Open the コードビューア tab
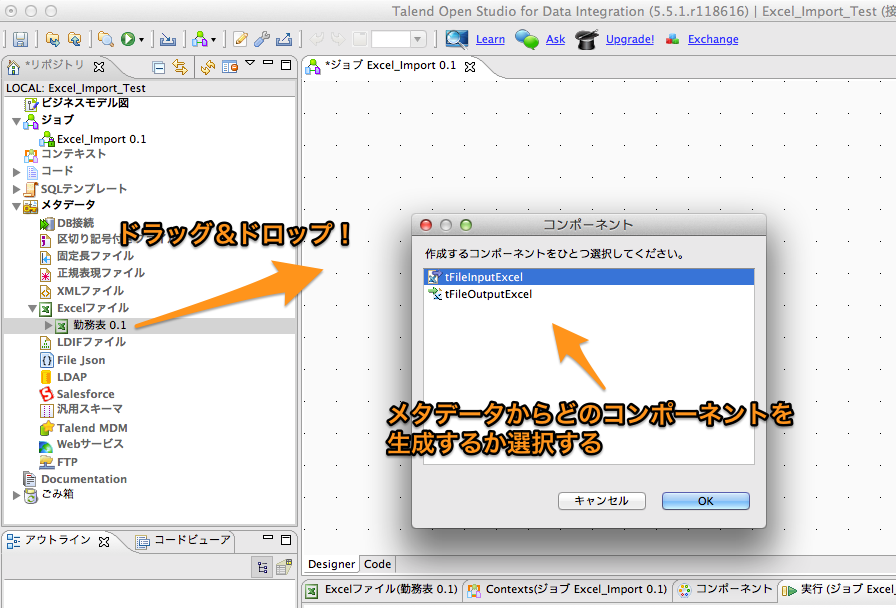This screenshot has width=896, height=608. [184, 540]
